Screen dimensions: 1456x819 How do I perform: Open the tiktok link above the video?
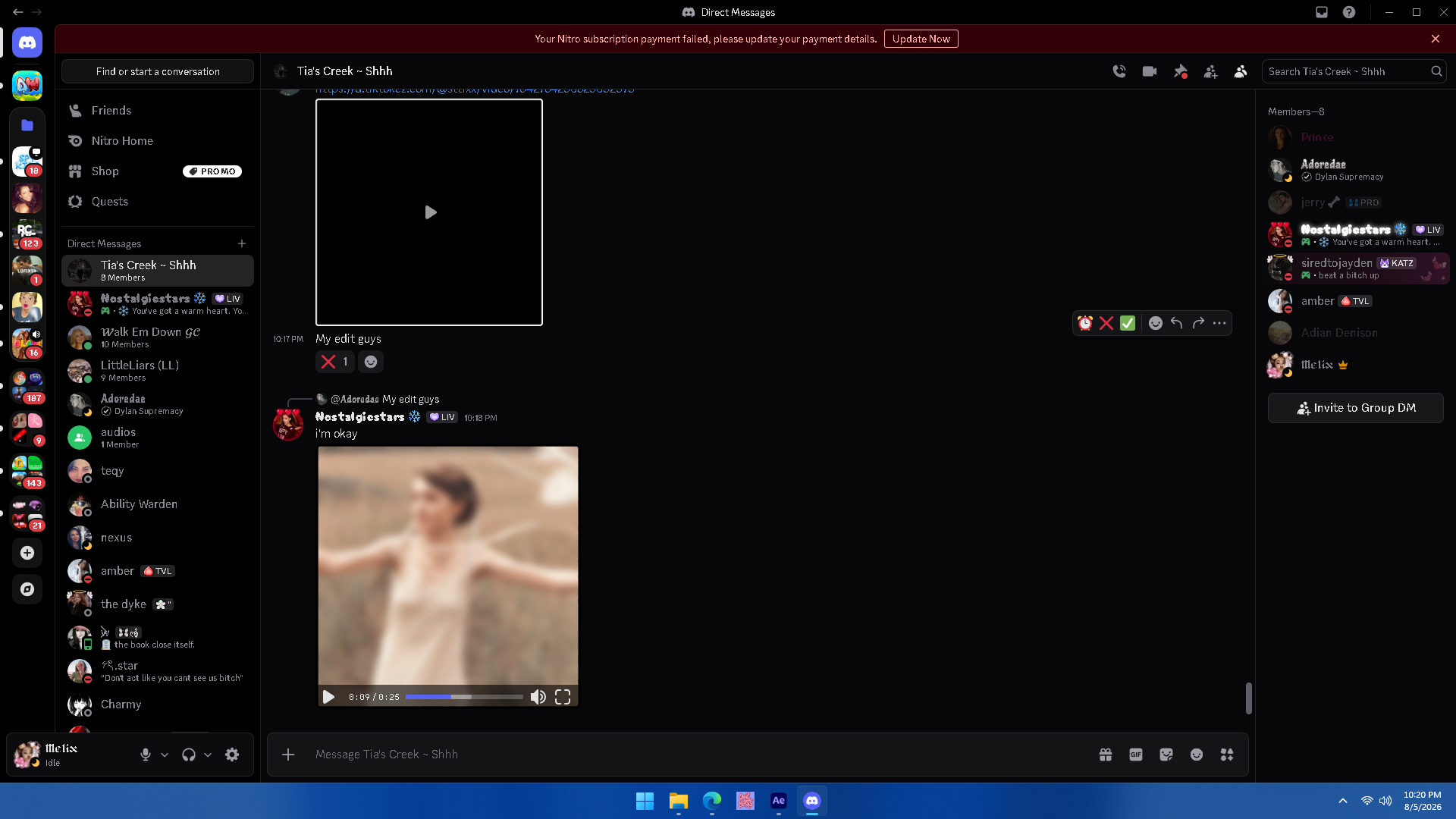point(475,91)
